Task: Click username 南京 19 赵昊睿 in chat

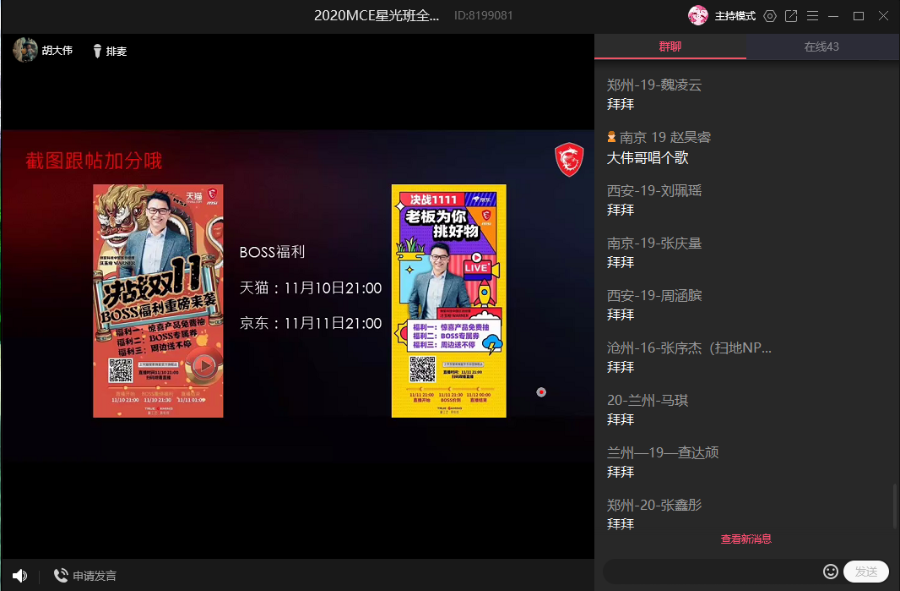Action: tap(665, 137)
